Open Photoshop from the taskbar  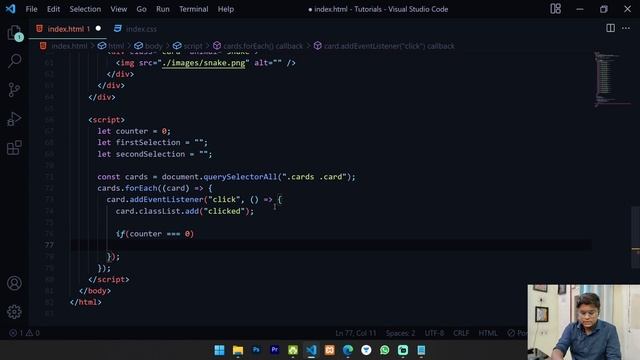tap(256, 350)
